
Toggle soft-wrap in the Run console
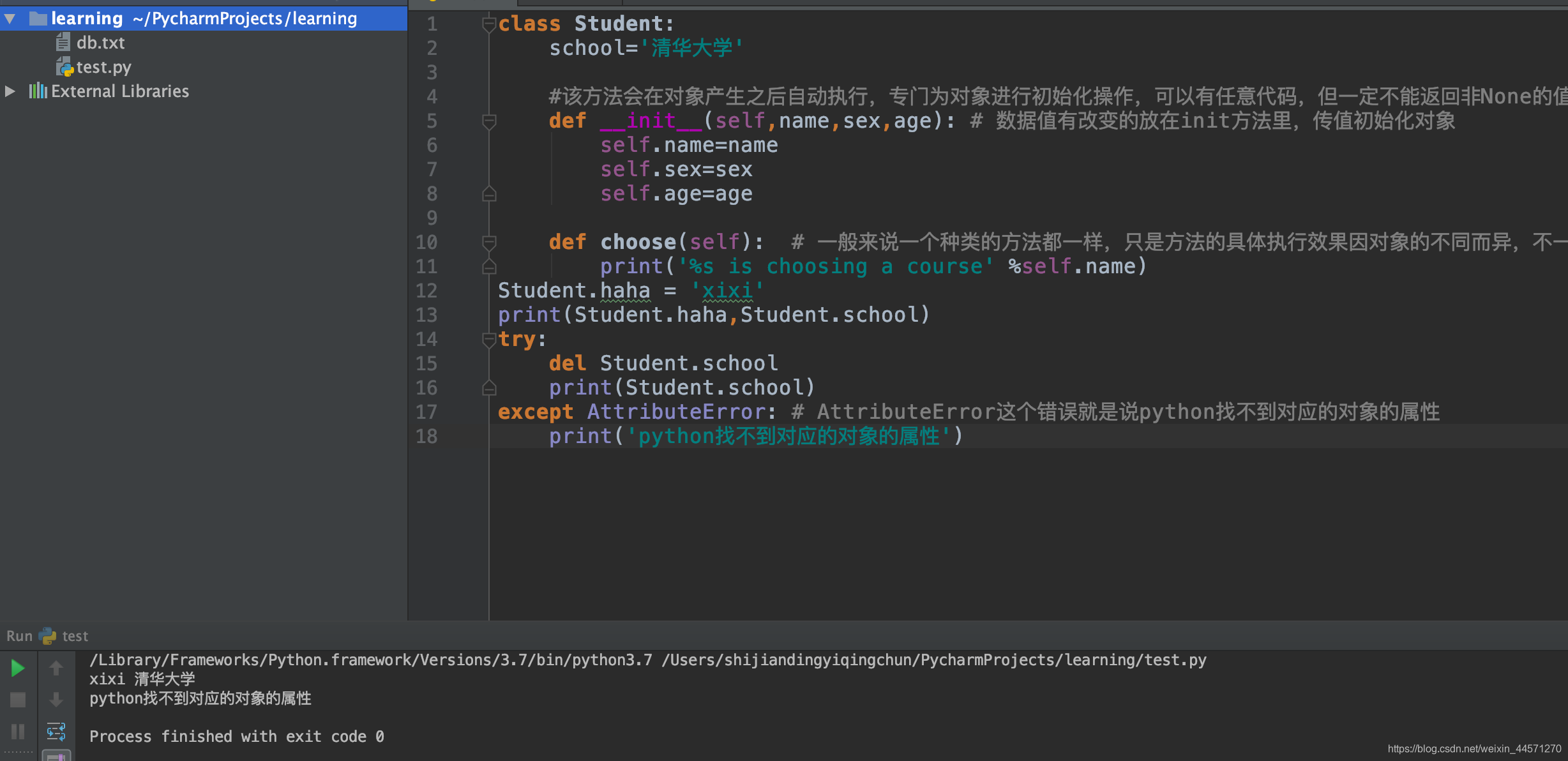pyautogui.click(x=56, y=731)
